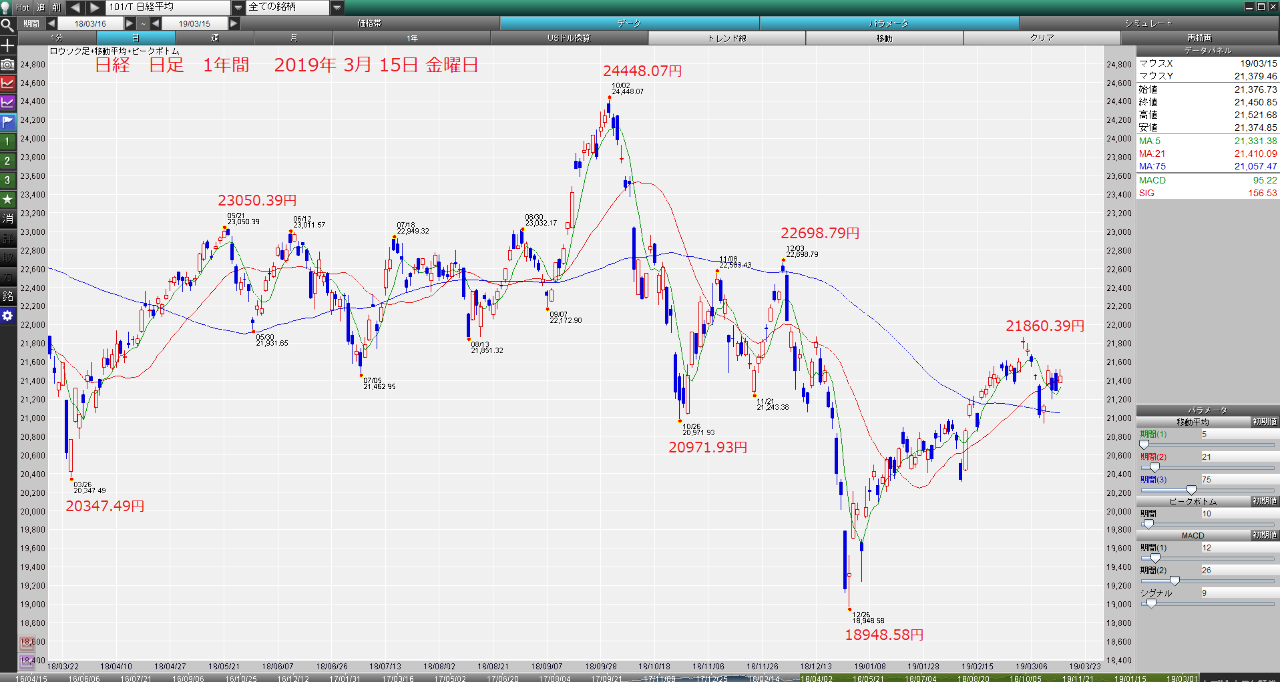
Task: Click the blue flag icon in sidebar
Action: (7, 122)
